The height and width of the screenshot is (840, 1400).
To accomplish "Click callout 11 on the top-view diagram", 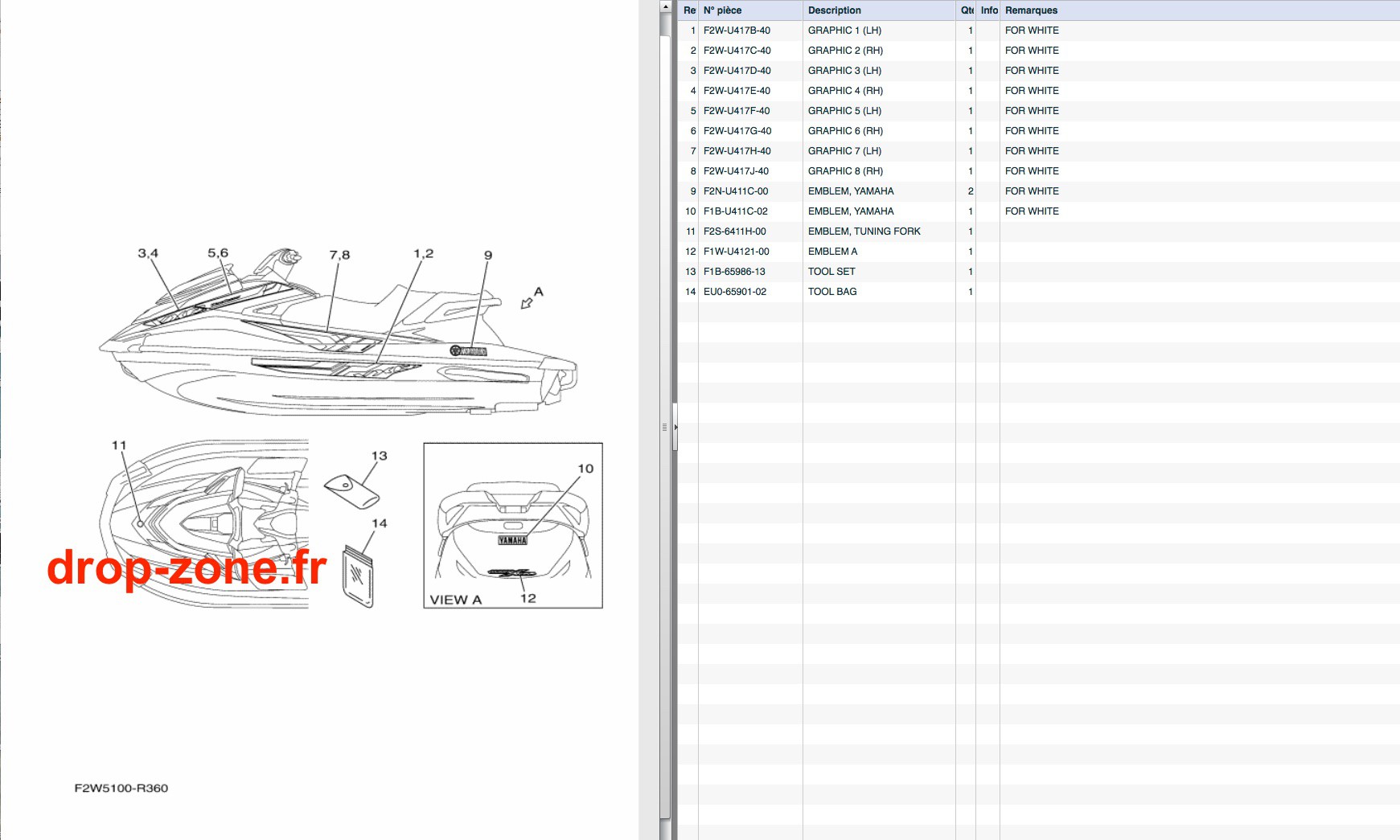I will pyautogui.click(x=119, y=445).
